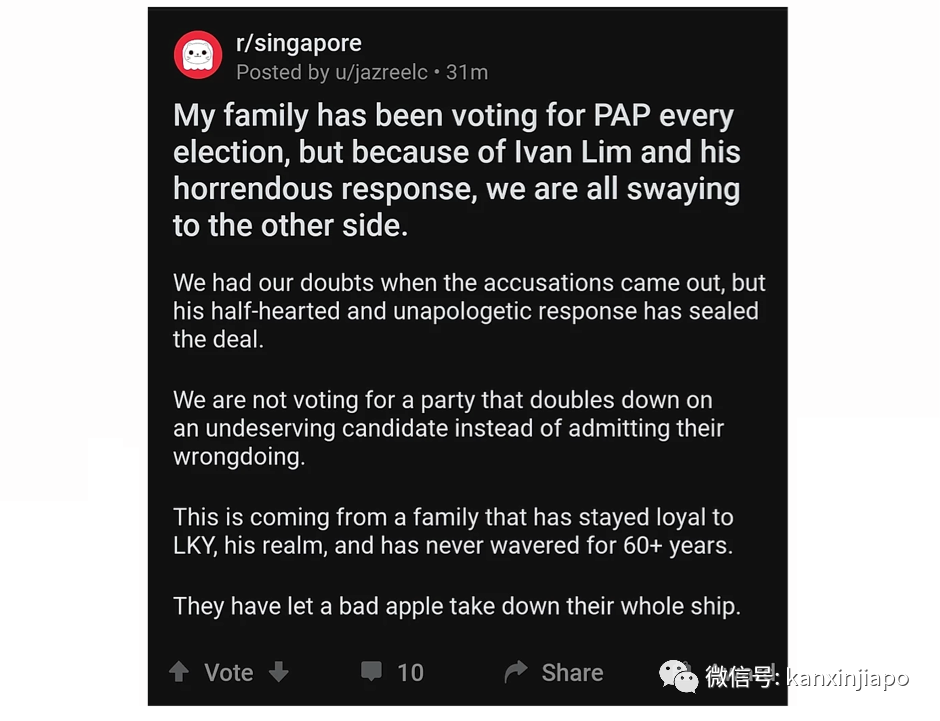
Task: Click the Vote label
Action: coord(228,672)
